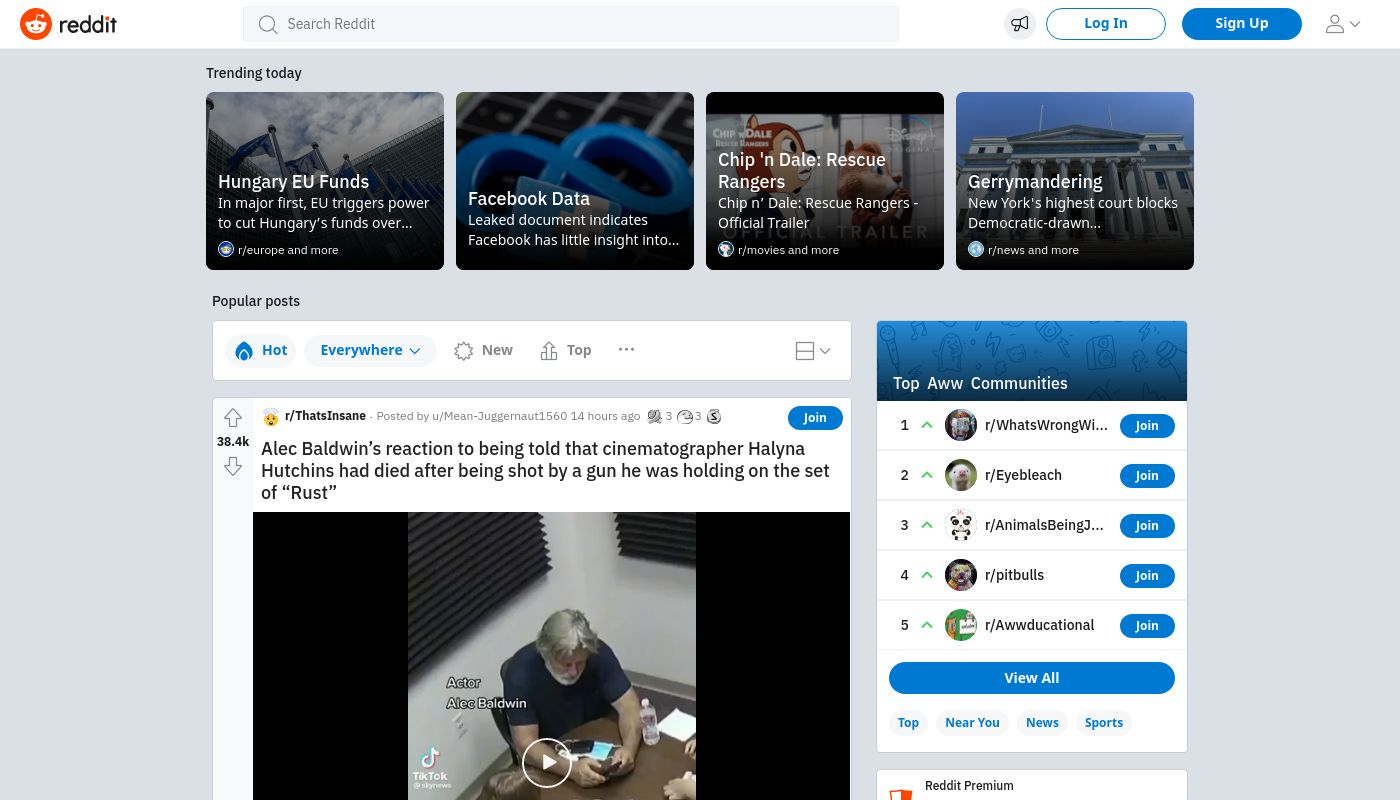Click the r/AnimalsBeingJ... panda avatar
The height and width of the screenshot is (800, 1400).
coord(961,525)
